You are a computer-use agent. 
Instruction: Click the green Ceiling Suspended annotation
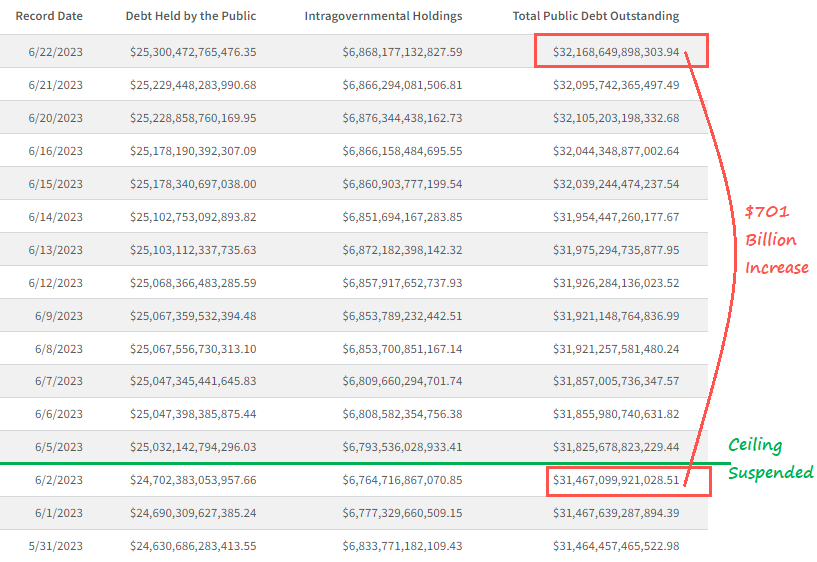tap(770, 459)
